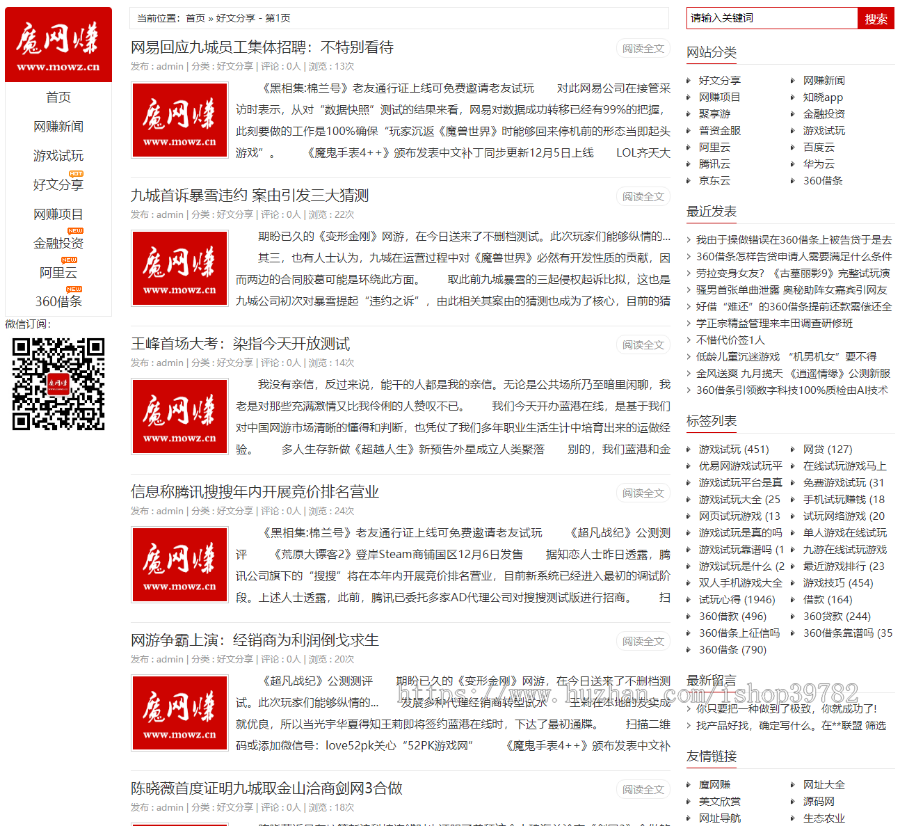
Task: Open thumbnail of the 网易回应 article
Action: pos(180,120)
